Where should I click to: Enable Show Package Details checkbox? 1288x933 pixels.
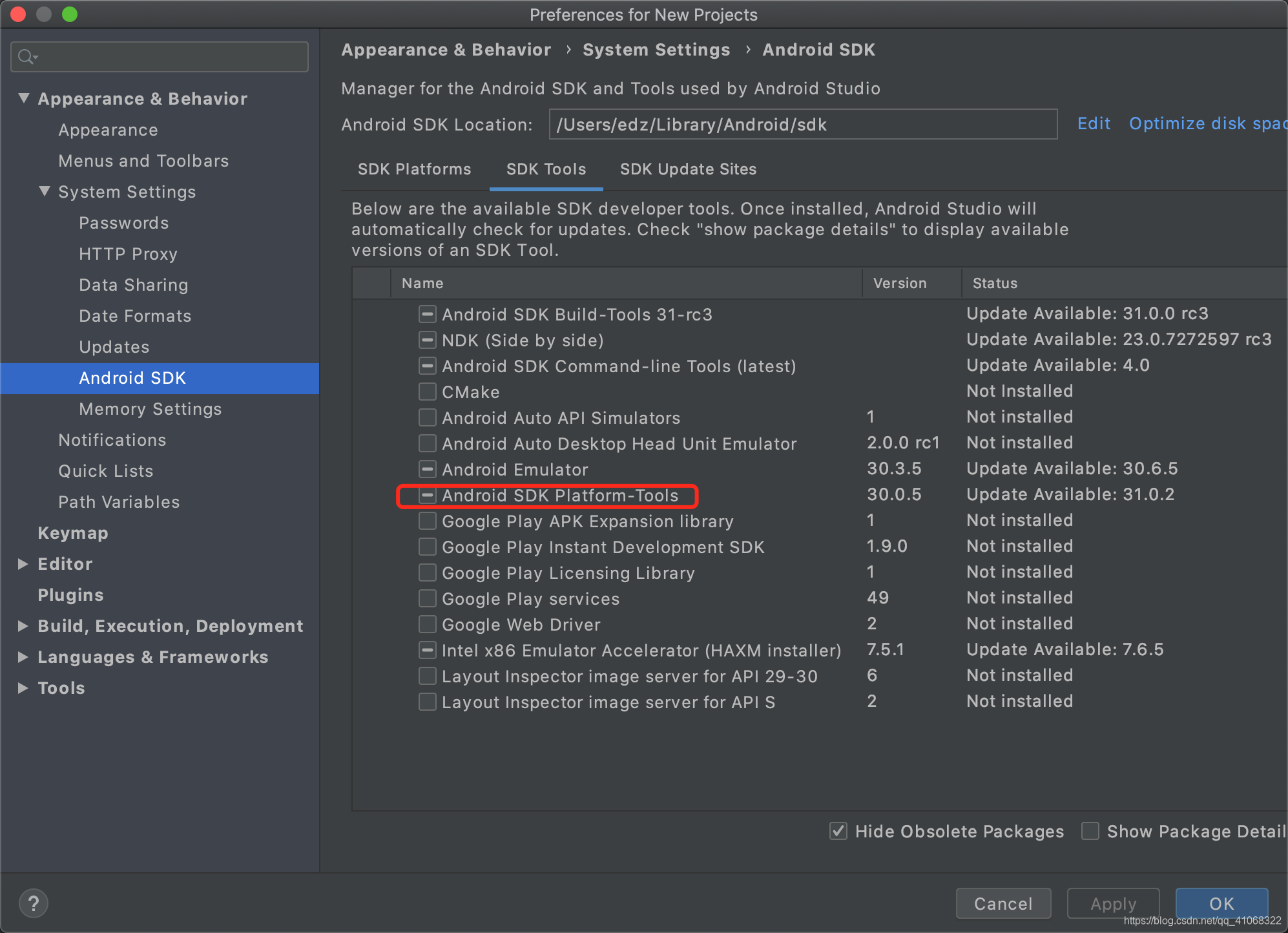coord(1090,832)
